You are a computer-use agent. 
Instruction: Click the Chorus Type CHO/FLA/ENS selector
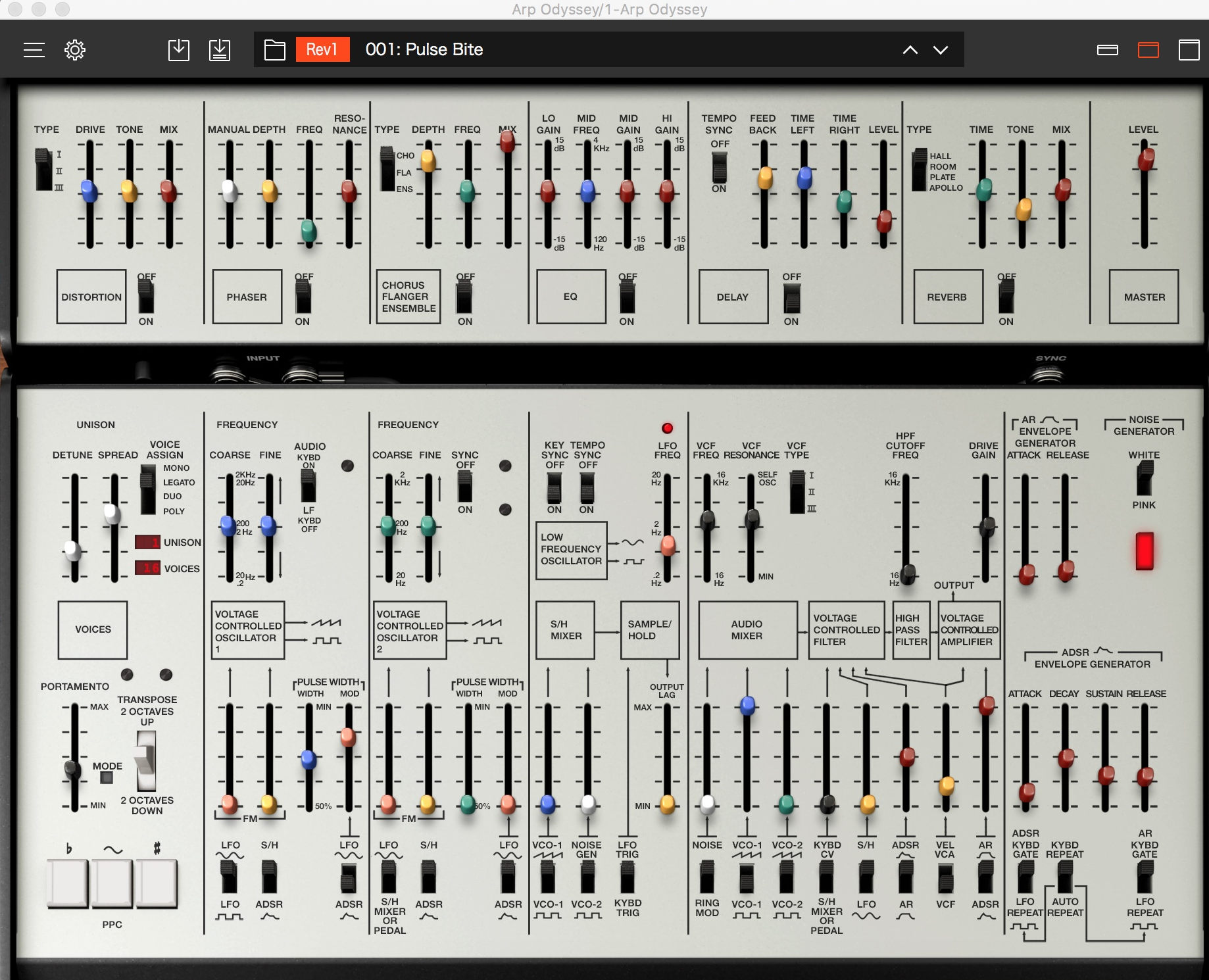[387, 169]
